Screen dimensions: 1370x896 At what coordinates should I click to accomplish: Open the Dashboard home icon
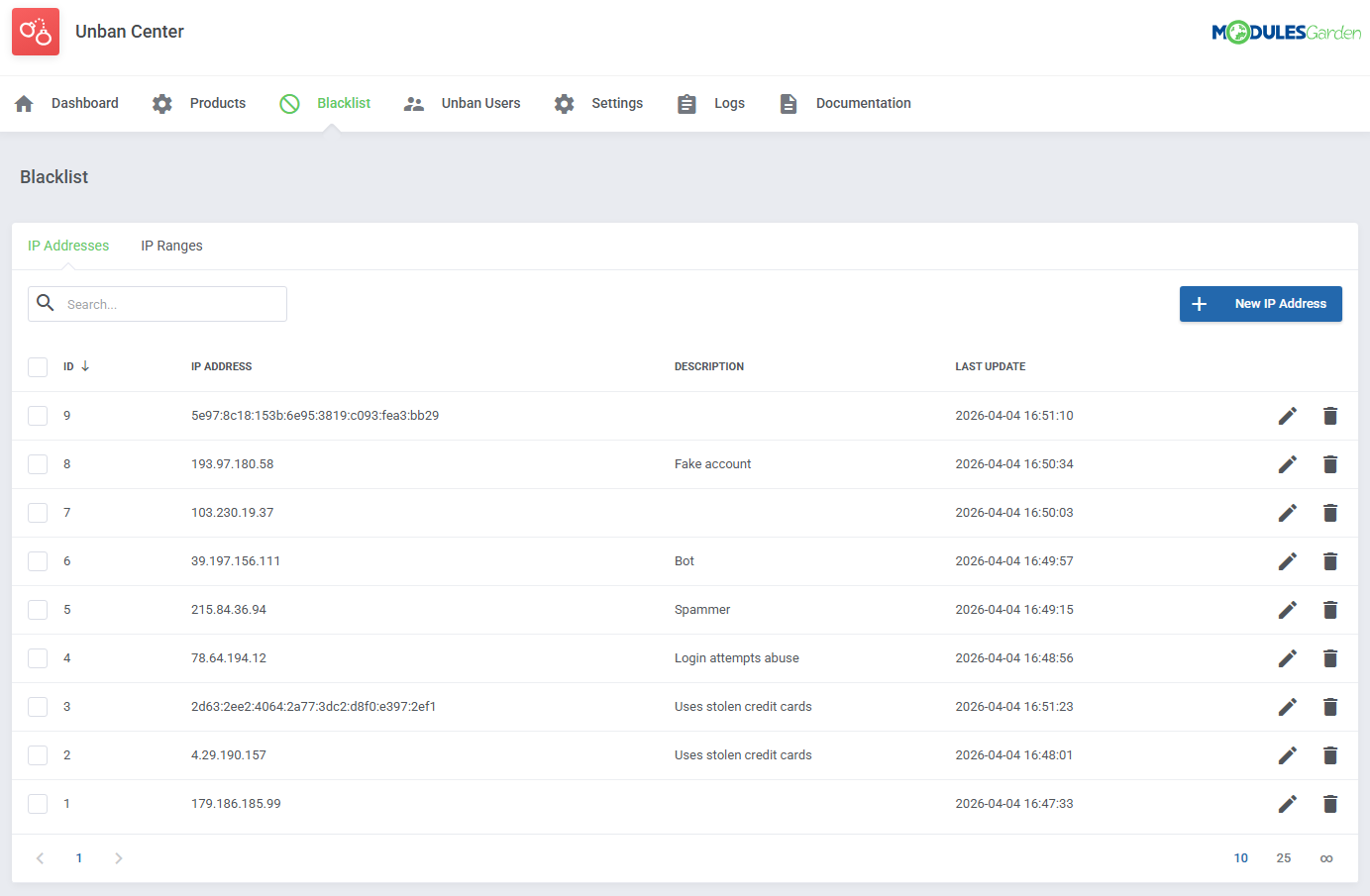pos(22,102)
